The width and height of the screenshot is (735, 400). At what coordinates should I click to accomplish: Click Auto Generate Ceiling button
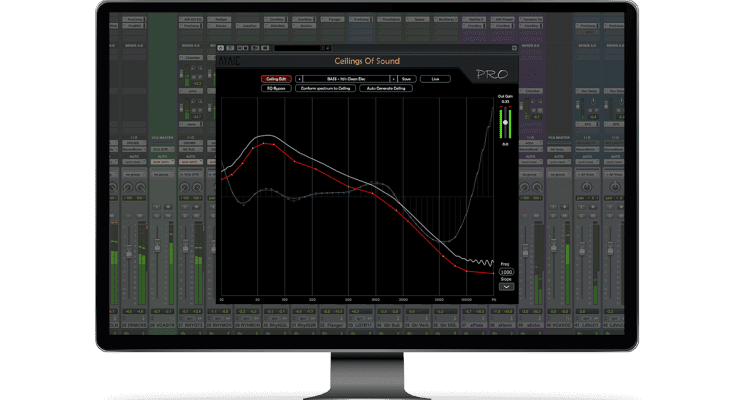click(x=384, y=88)
